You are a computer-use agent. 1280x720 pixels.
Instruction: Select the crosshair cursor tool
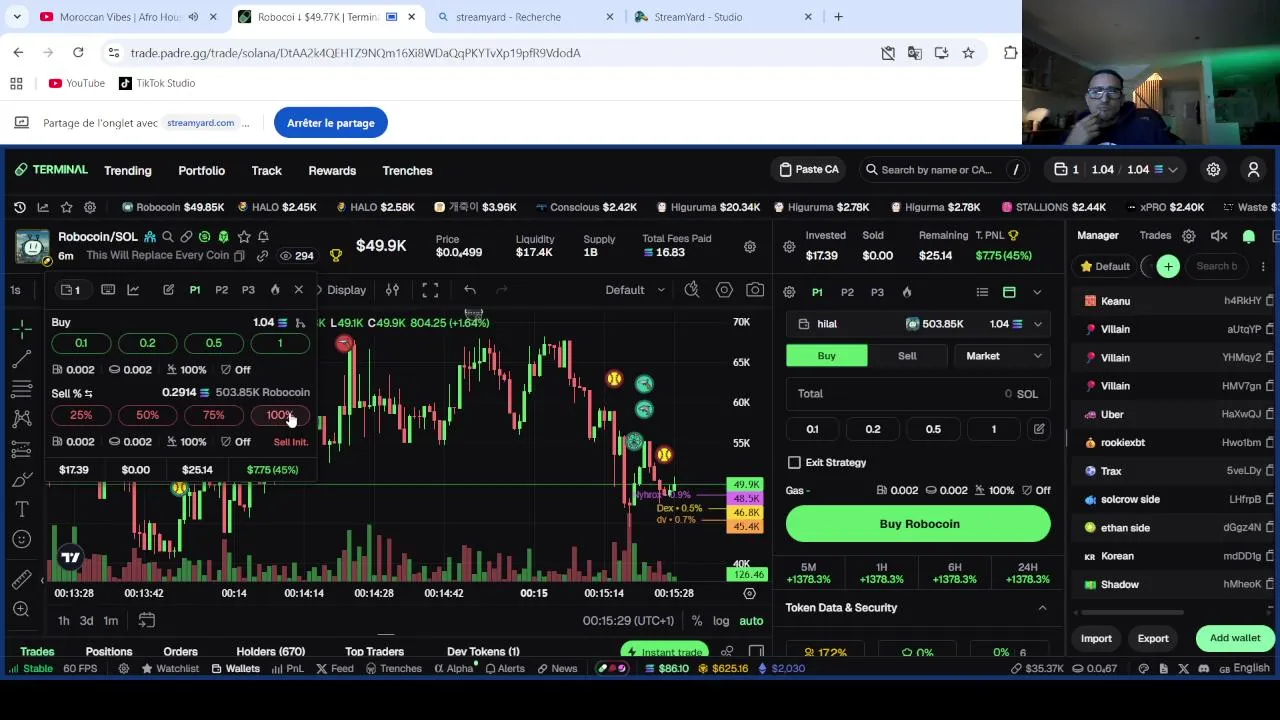pyautogui.click(x=22, y=328)
